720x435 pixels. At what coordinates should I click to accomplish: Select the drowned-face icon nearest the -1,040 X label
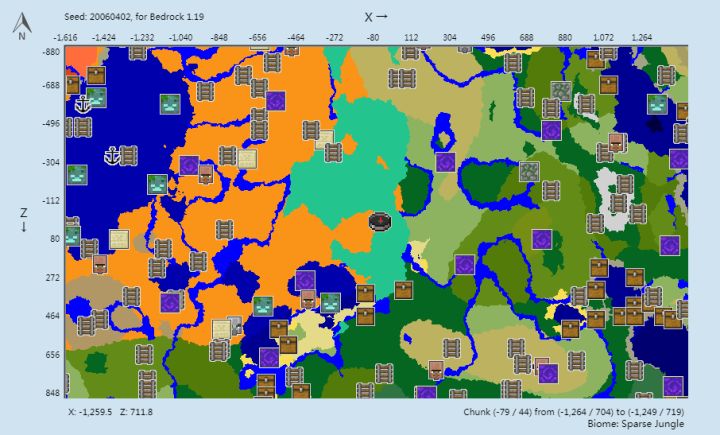[x=170, y=104]
